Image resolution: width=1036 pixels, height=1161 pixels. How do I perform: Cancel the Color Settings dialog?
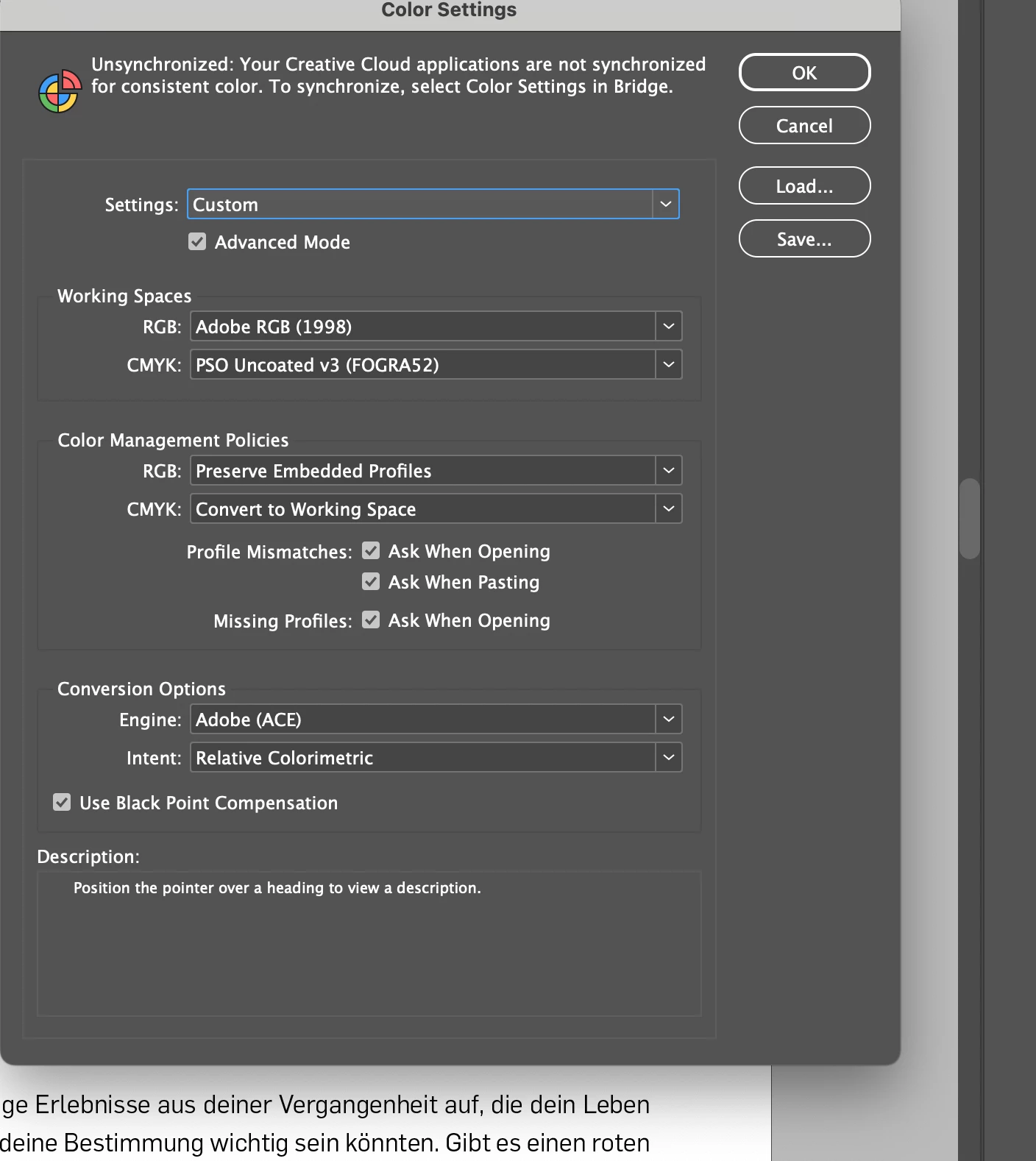coord(804,125)
